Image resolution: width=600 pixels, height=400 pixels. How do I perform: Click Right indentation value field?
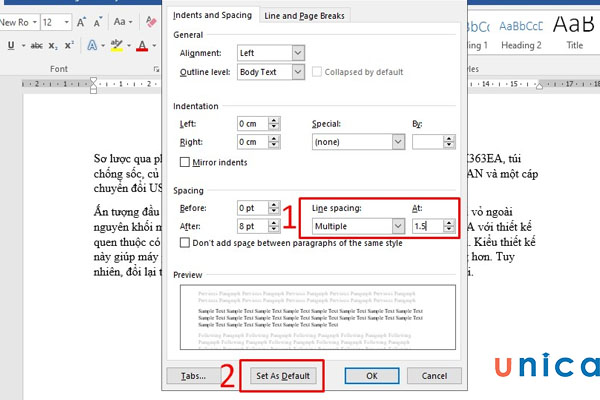click(253, 142)
